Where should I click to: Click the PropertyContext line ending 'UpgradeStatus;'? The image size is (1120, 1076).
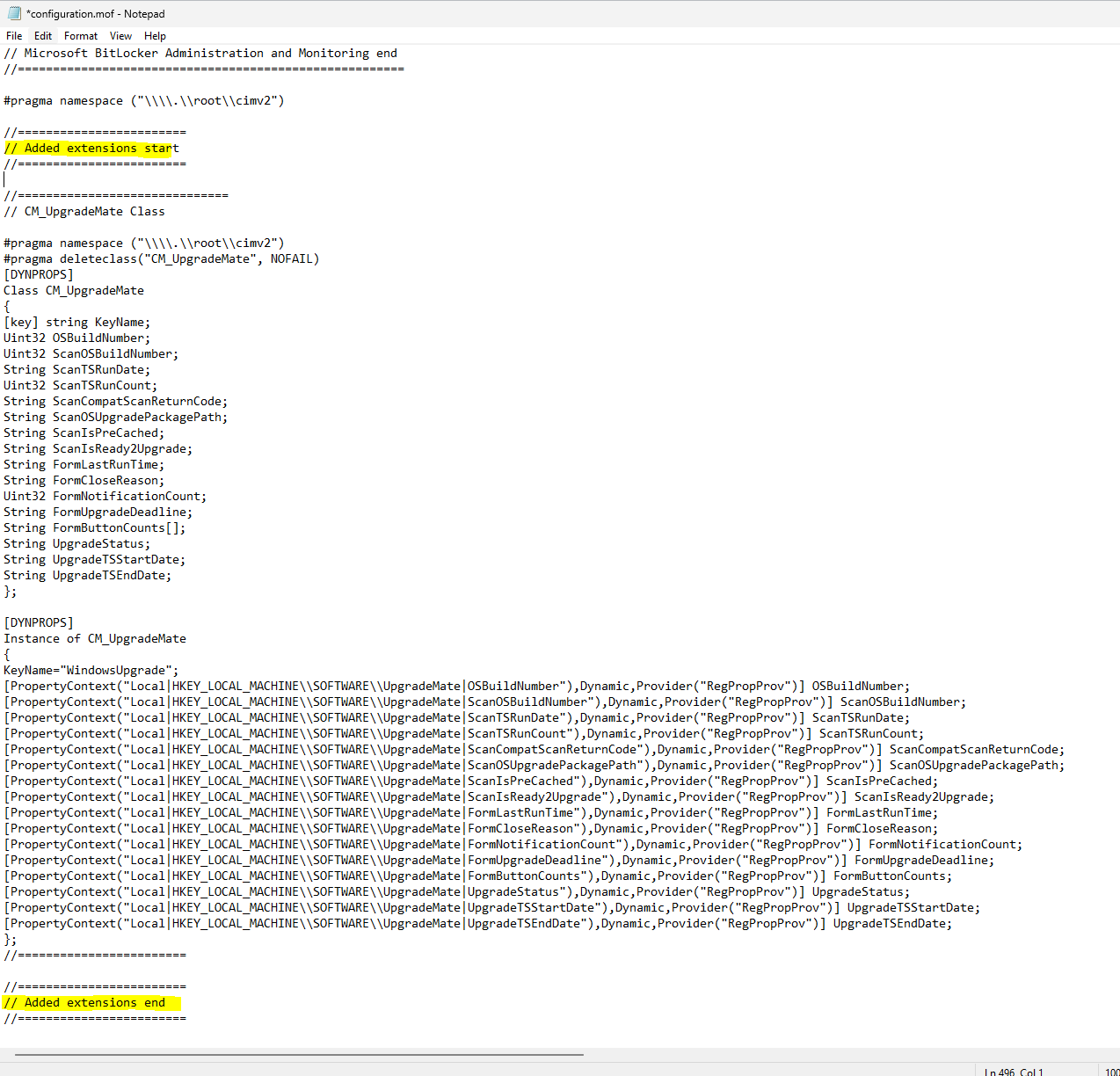pos(457,892)
